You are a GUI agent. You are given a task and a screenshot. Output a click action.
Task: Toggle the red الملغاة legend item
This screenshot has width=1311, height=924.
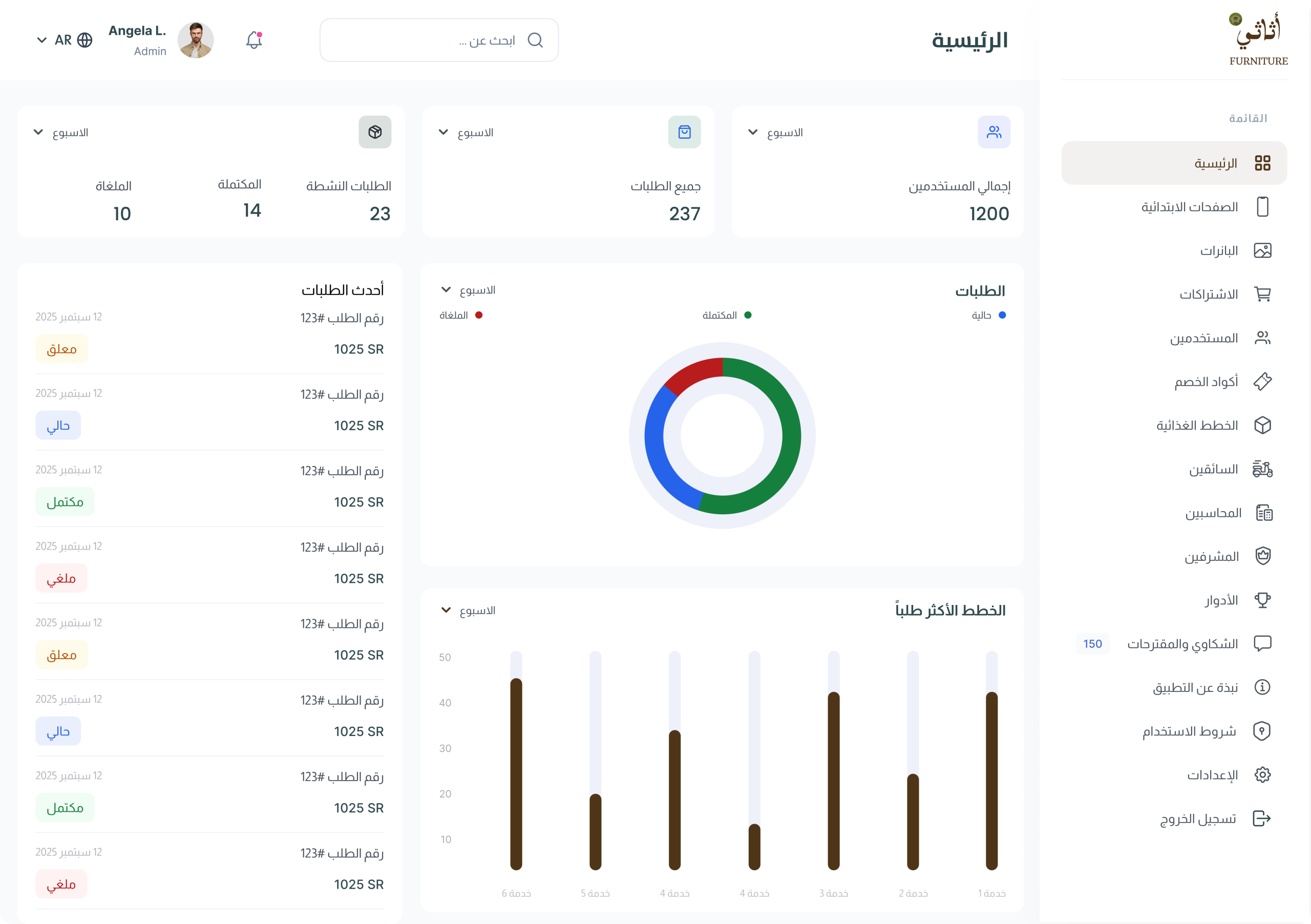click(x=461, y=315)
